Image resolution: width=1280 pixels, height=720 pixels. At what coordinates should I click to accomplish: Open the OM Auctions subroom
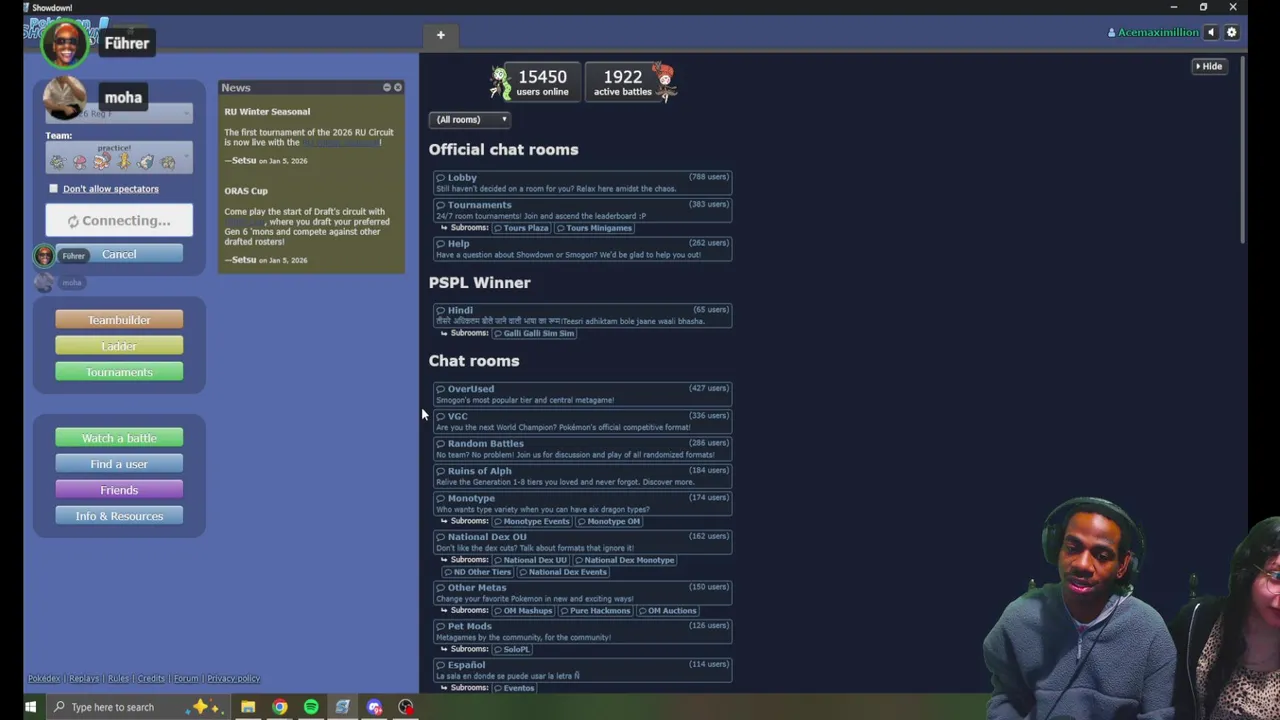click(x=668, y=610)
